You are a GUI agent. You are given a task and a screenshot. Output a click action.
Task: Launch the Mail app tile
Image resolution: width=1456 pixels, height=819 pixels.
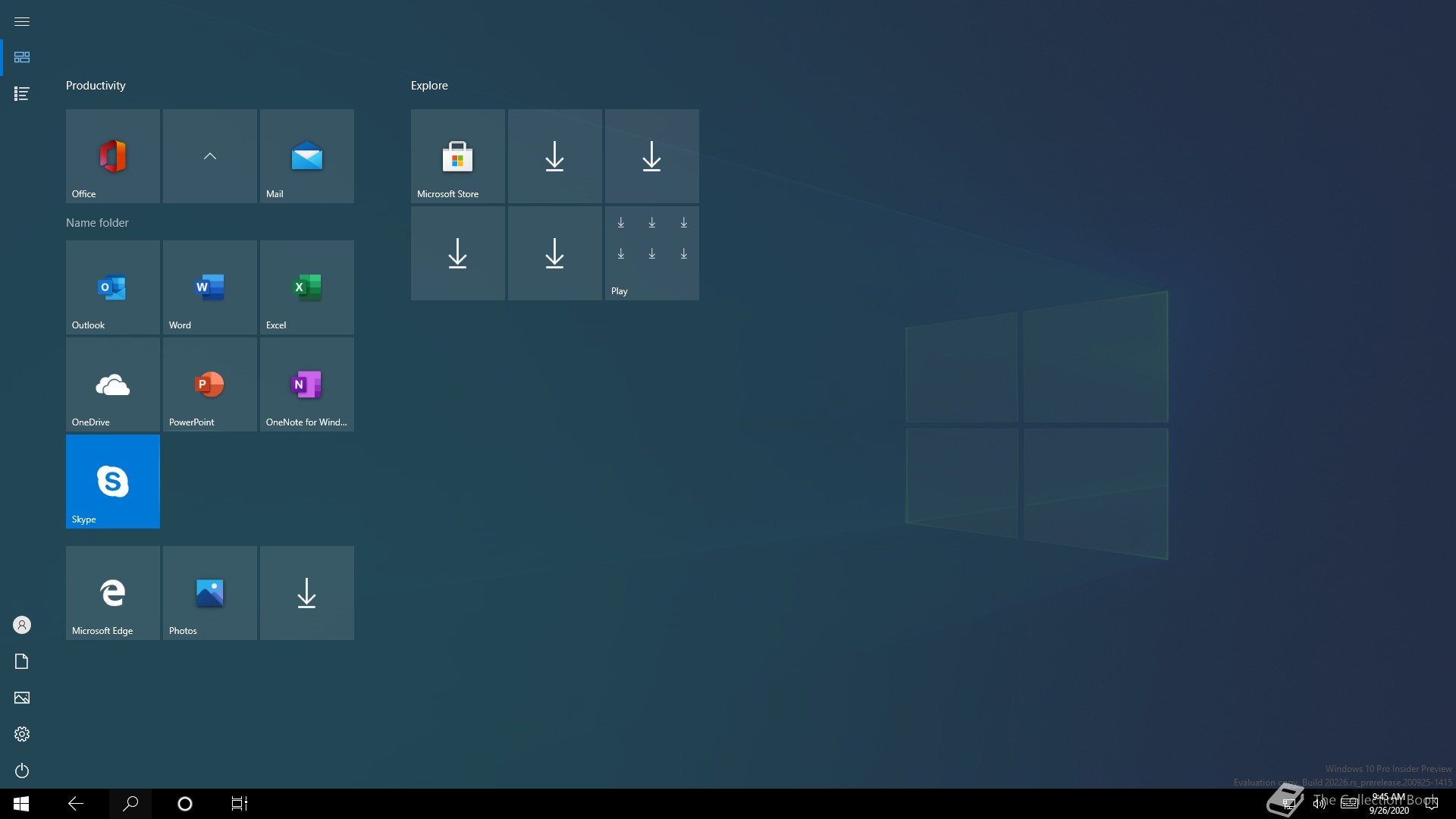[306, 155]
